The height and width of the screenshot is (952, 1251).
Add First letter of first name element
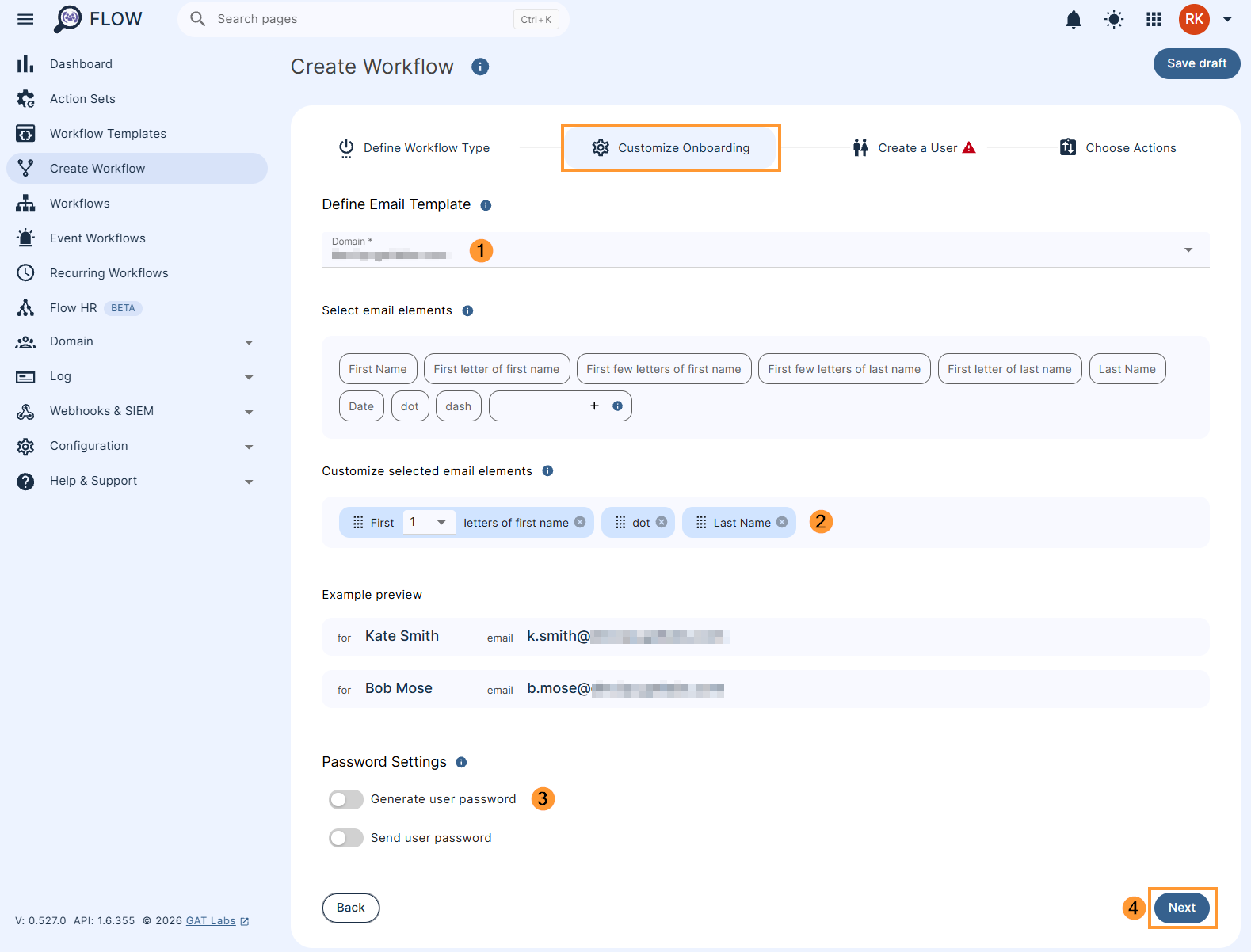[497, 369]
